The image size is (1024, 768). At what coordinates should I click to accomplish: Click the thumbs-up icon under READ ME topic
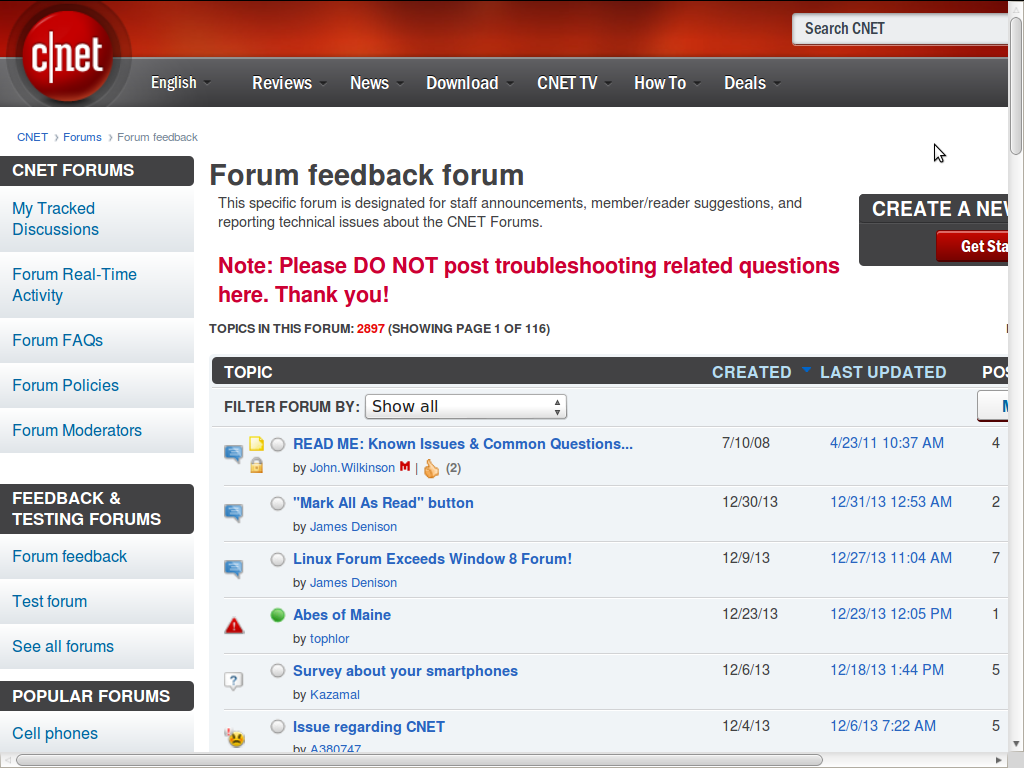click(431, 468)
